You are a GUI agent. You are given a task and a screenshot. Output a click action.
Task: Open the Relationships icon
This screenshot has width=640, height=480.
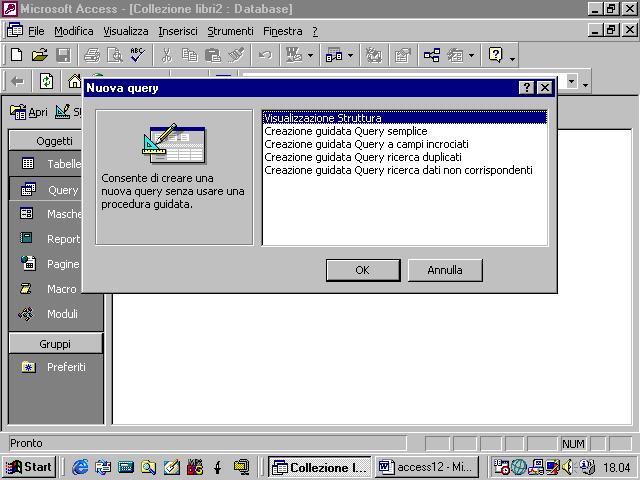click(432, 55)
